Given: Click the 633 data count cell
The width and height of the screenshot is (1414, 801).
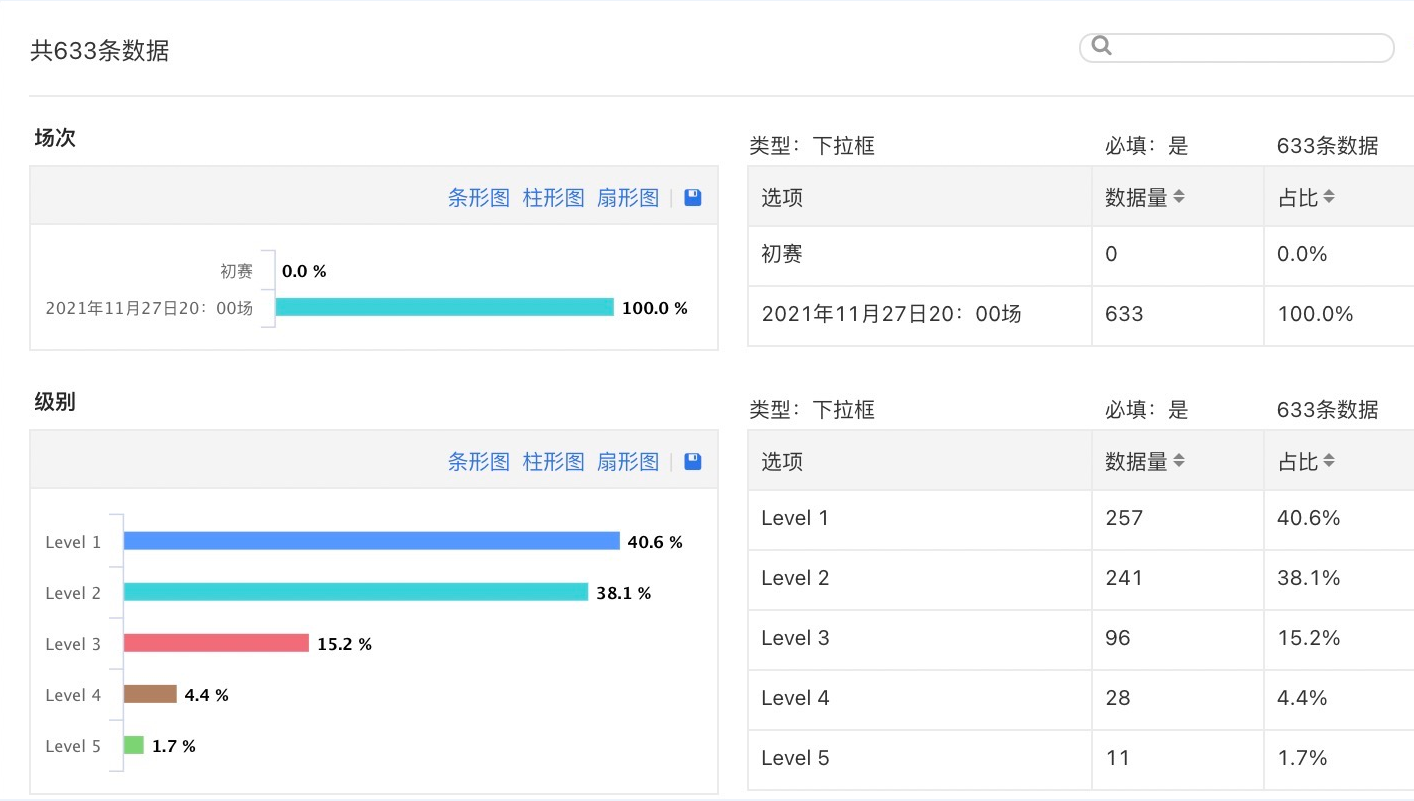Looking at the screenshot, I should point(1178,315).
